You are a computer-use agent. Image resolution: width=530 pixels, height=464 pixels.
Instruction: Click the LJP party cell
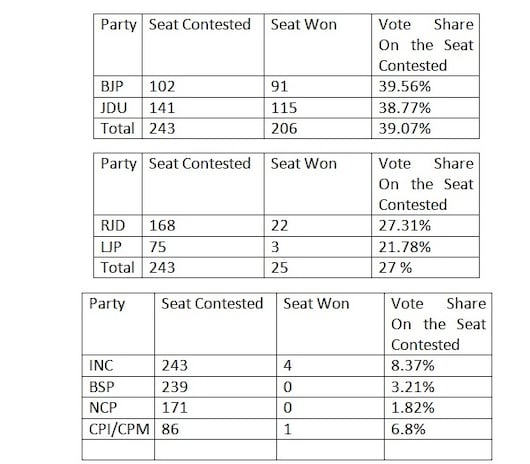click(x=118, y=247)
